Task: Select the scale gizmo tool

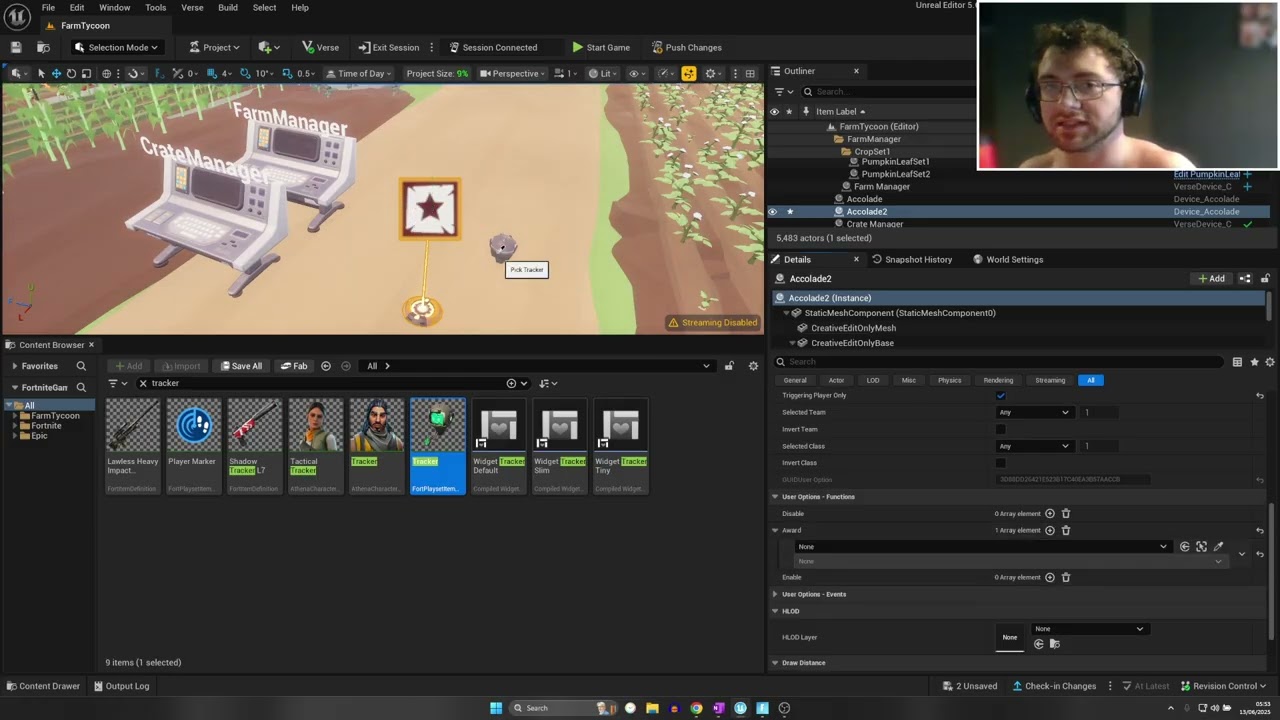Action: [86, 73]
